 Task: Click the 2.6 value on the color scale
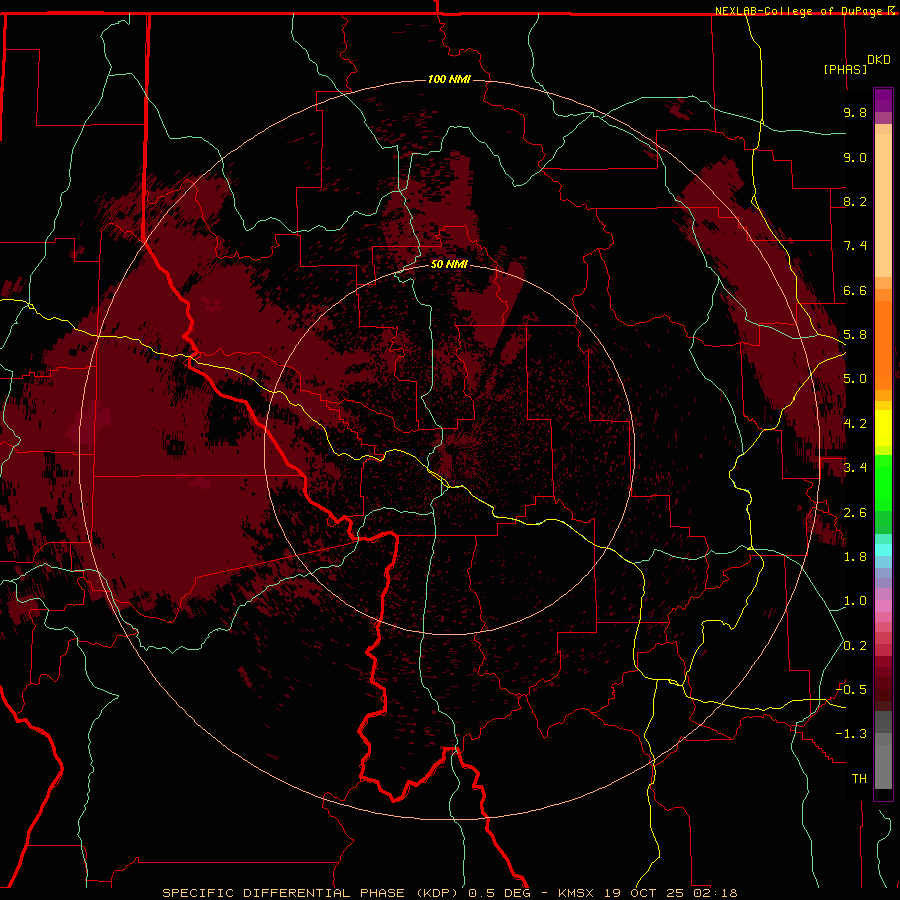click(855, 513)
